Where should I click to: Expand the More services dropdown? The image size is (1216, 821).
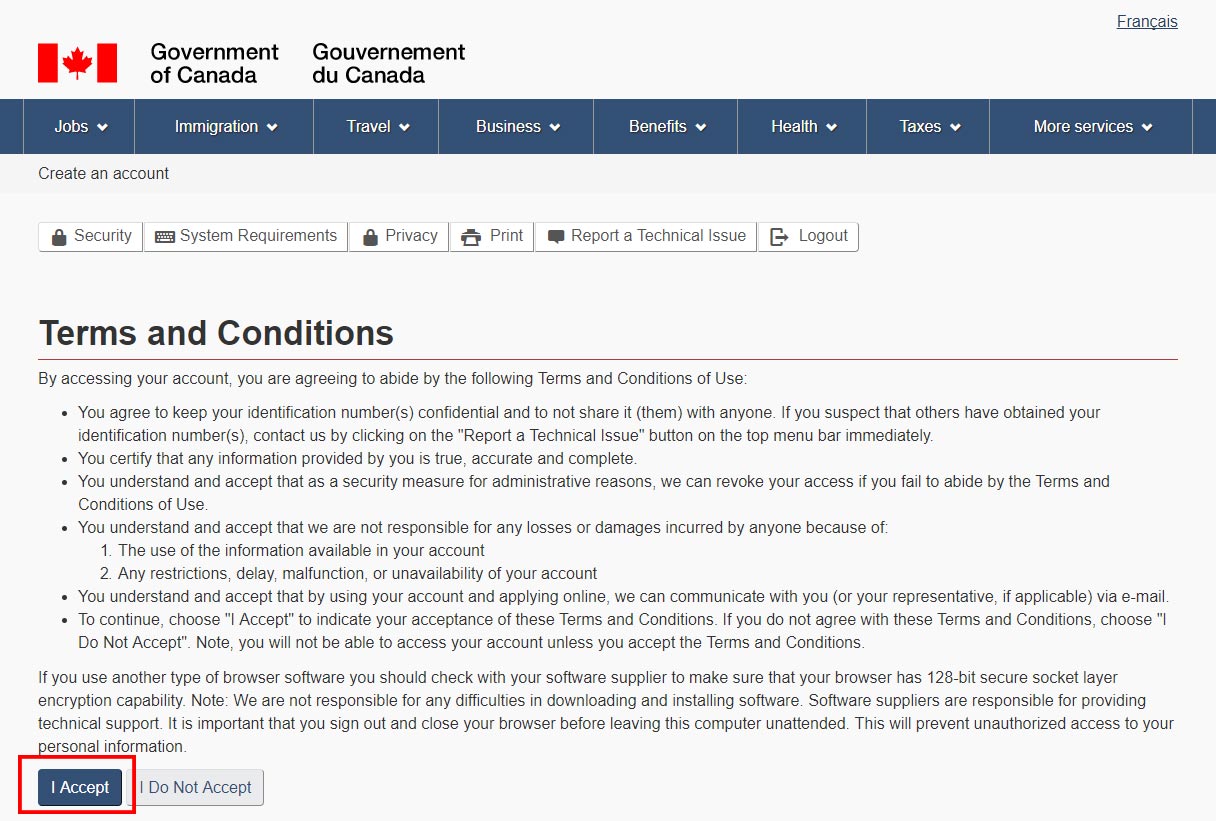(1093, 127)
